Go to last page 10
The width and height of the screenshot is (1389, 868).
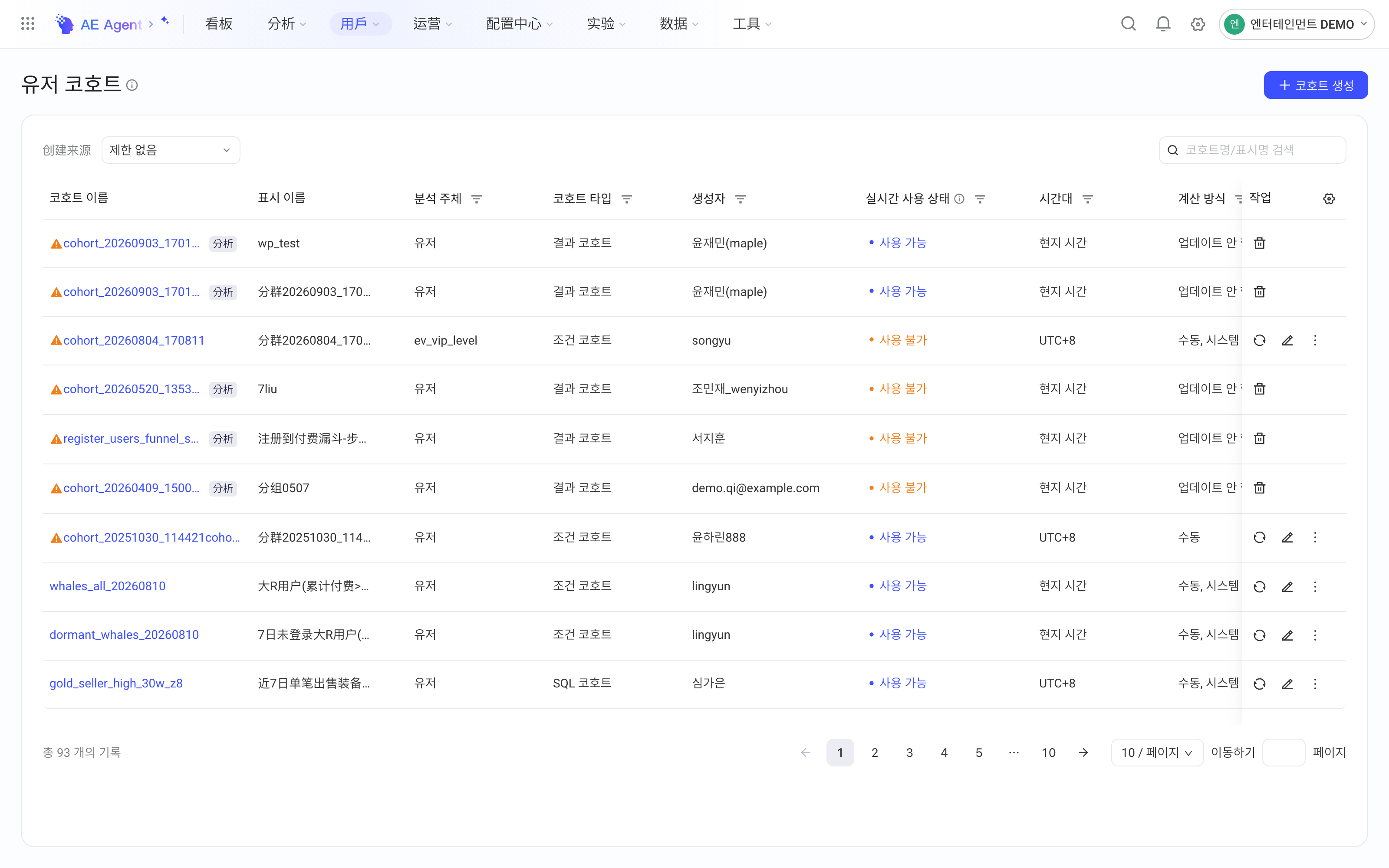point(1048,752)
